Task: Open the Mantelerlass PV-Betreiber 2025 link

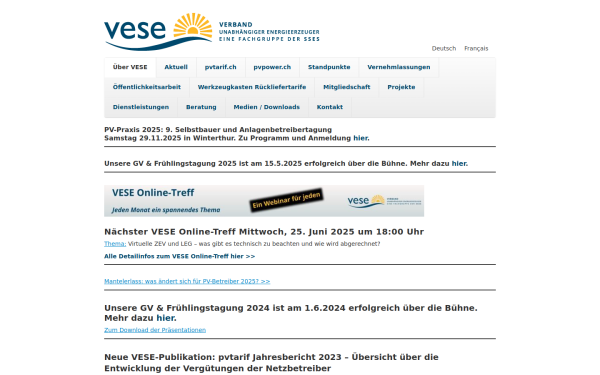Action: 187,281
